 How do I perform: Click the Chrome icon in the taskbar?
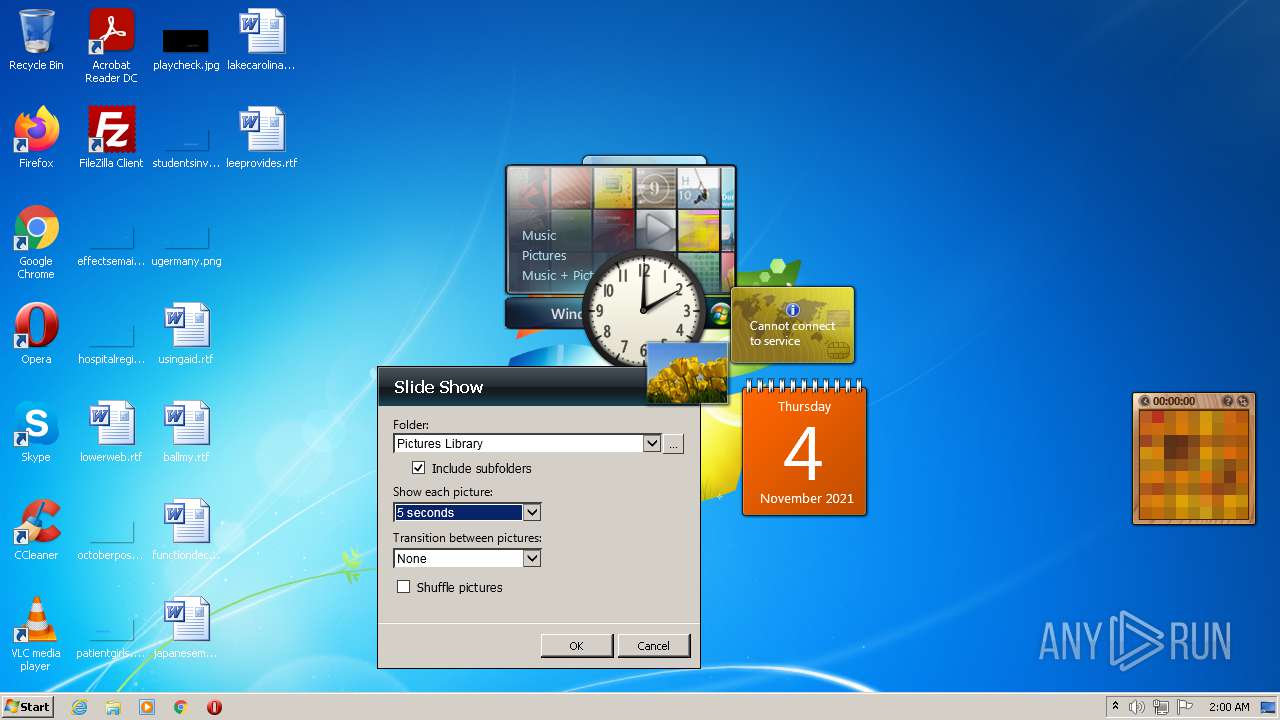click(x=181, y=707)
